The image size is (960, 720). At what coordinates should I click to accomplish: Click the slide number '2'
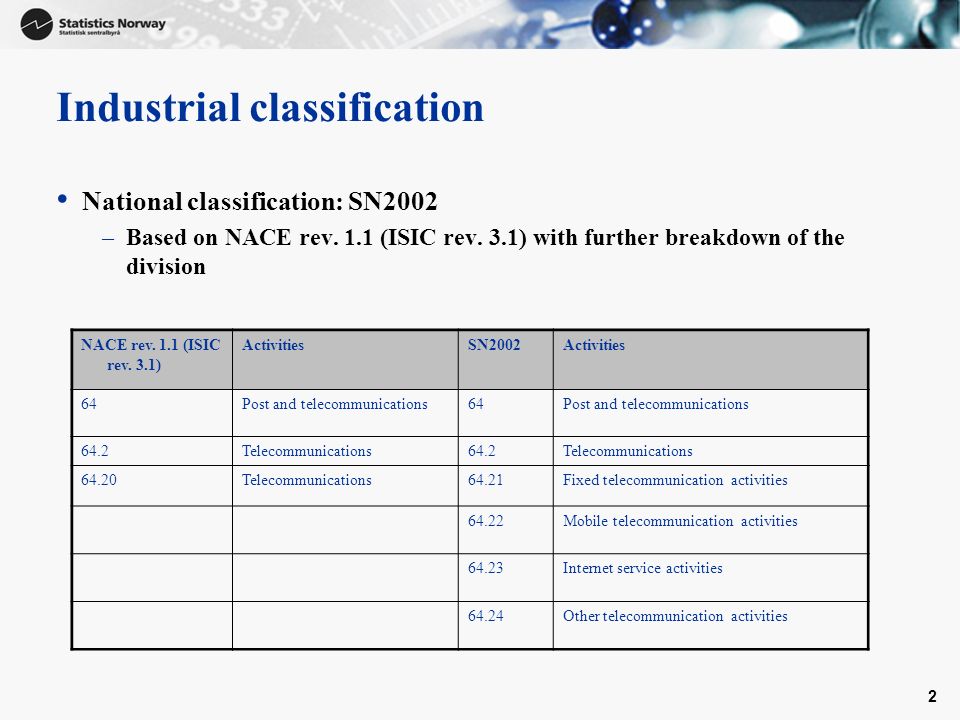coord(932,697)
